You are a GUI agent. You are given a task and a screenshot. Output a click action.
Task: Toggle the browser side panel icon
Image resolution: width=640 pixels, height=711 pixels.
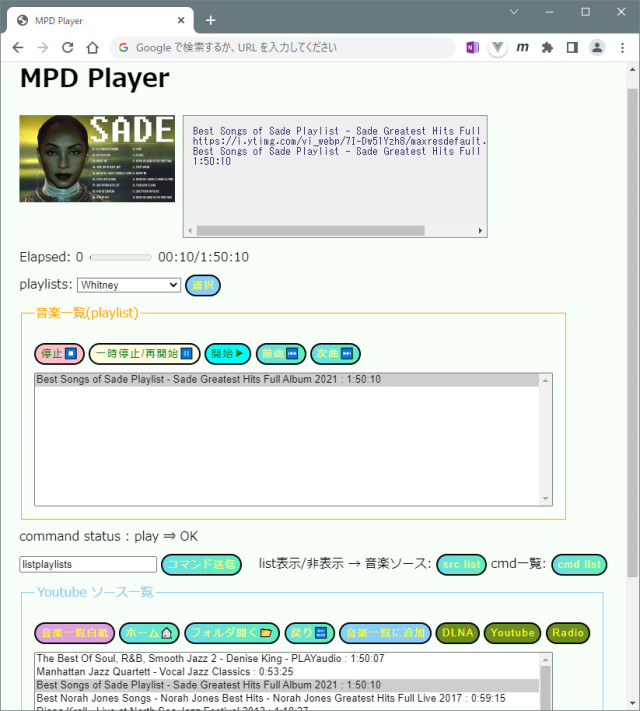[572, 48]
